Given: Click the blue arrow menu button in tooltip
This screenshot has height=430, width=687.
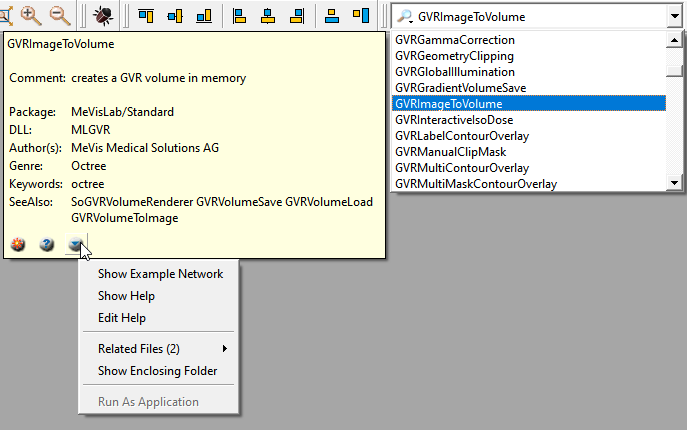Looking at the screenshot, I should click(x=75, y=244).
